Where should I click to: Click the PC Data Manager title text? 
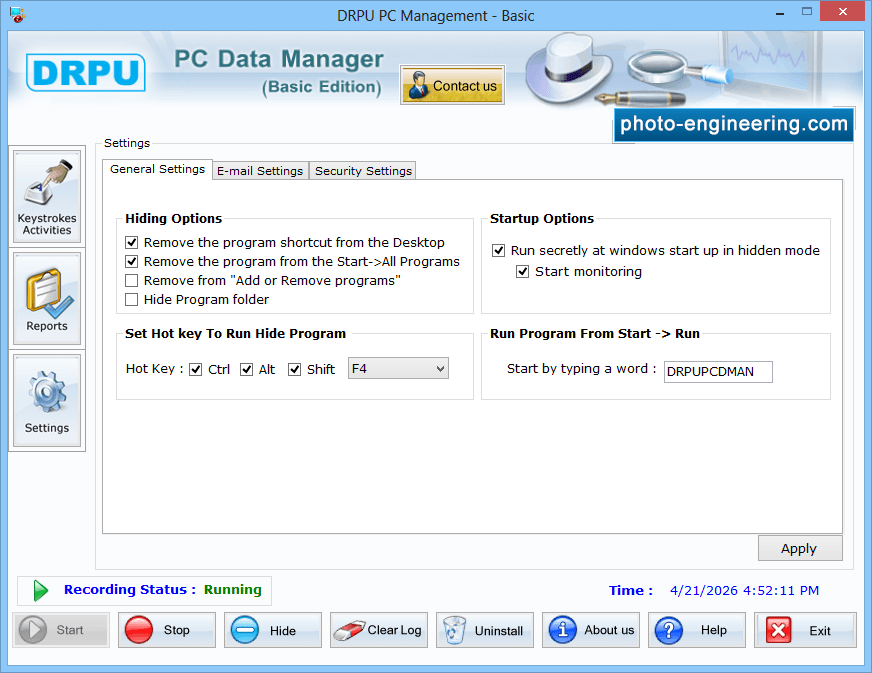tap(279, 59)
